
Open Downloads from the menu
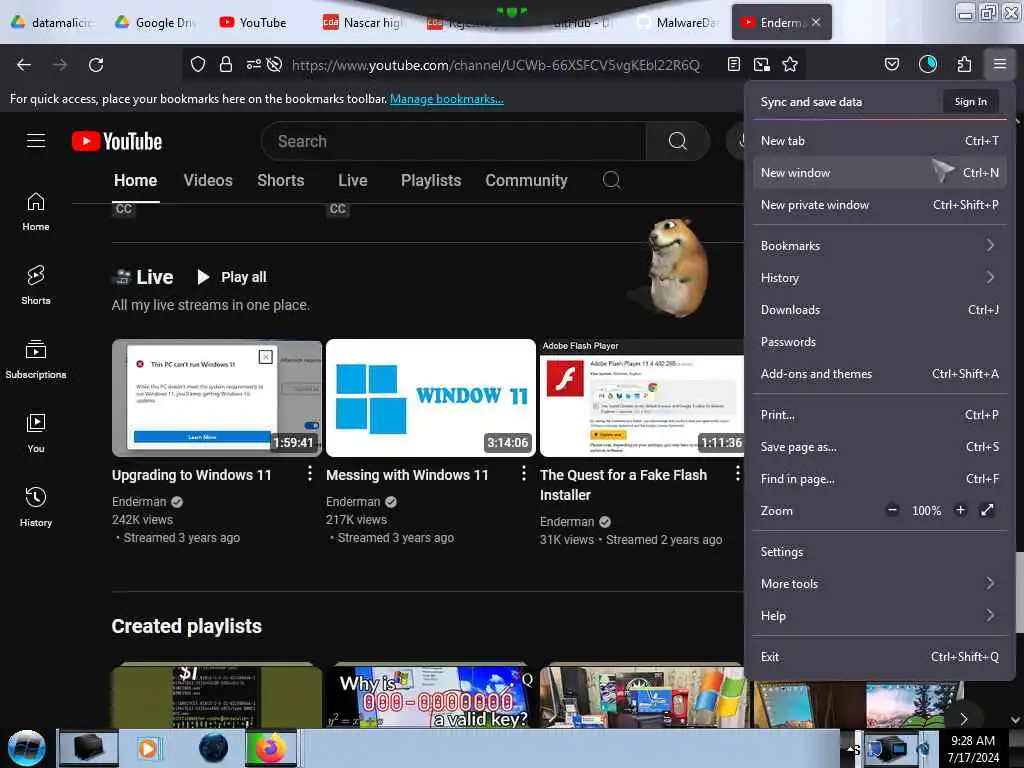879,310
